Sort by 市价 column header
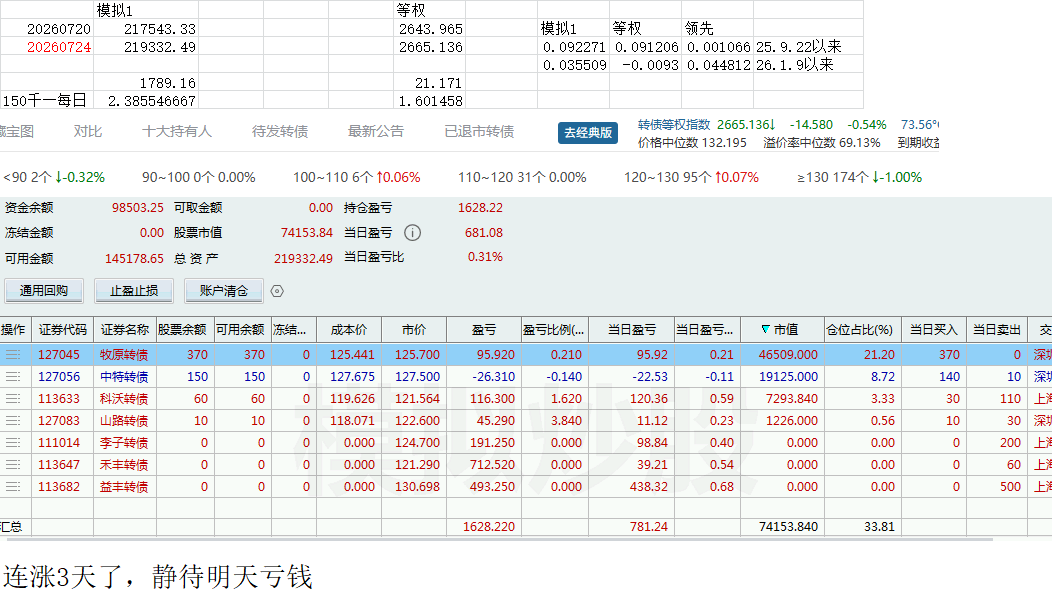Viewport: 1052px width, 609px height. tap(414, 329)
